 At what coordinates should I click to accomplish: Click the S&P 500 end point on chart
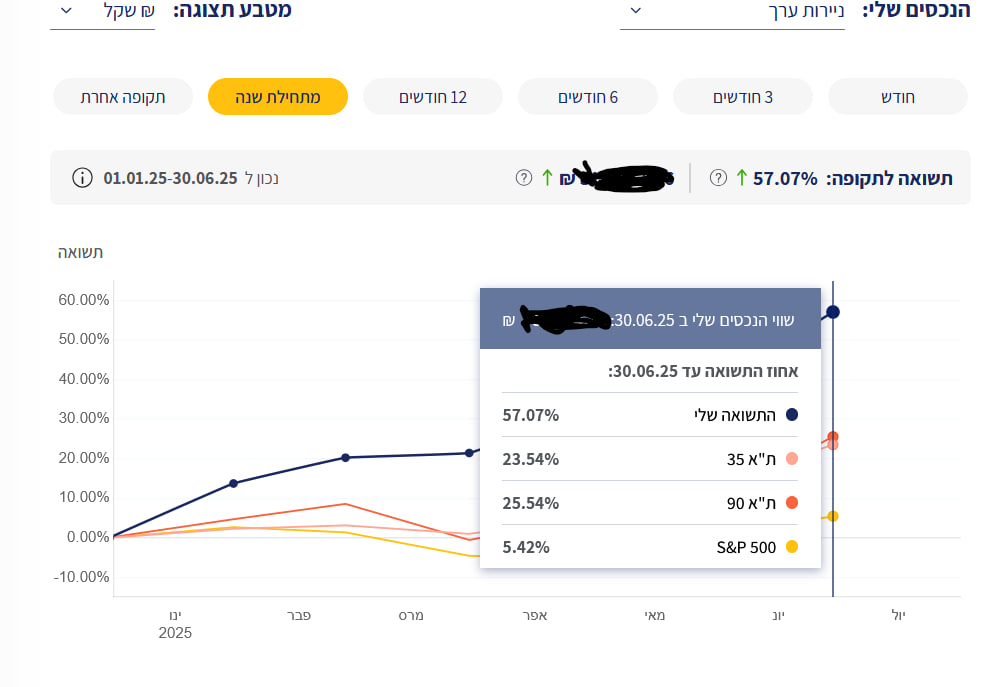click(x=833, y=516)
